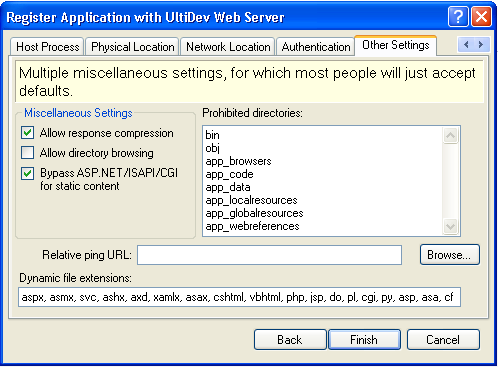Disable Allow response compression
The width and height of the screenshot is (498, 367).
pyautogui.click(x=27, y=133)
